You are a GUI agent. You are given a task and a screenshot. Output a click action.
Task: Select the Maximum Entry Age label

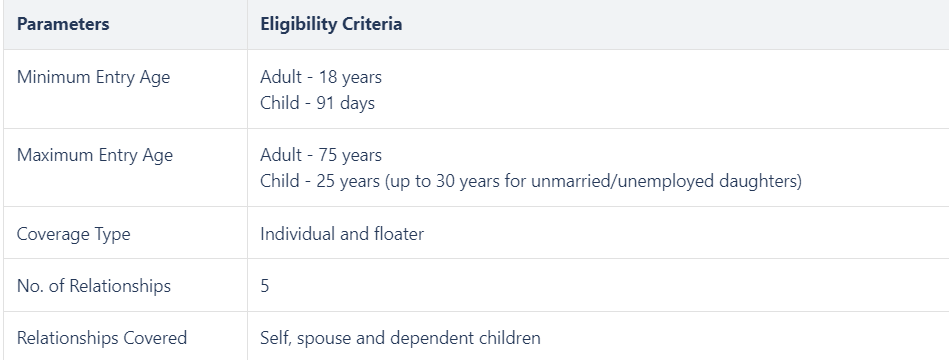pos(94,155)
